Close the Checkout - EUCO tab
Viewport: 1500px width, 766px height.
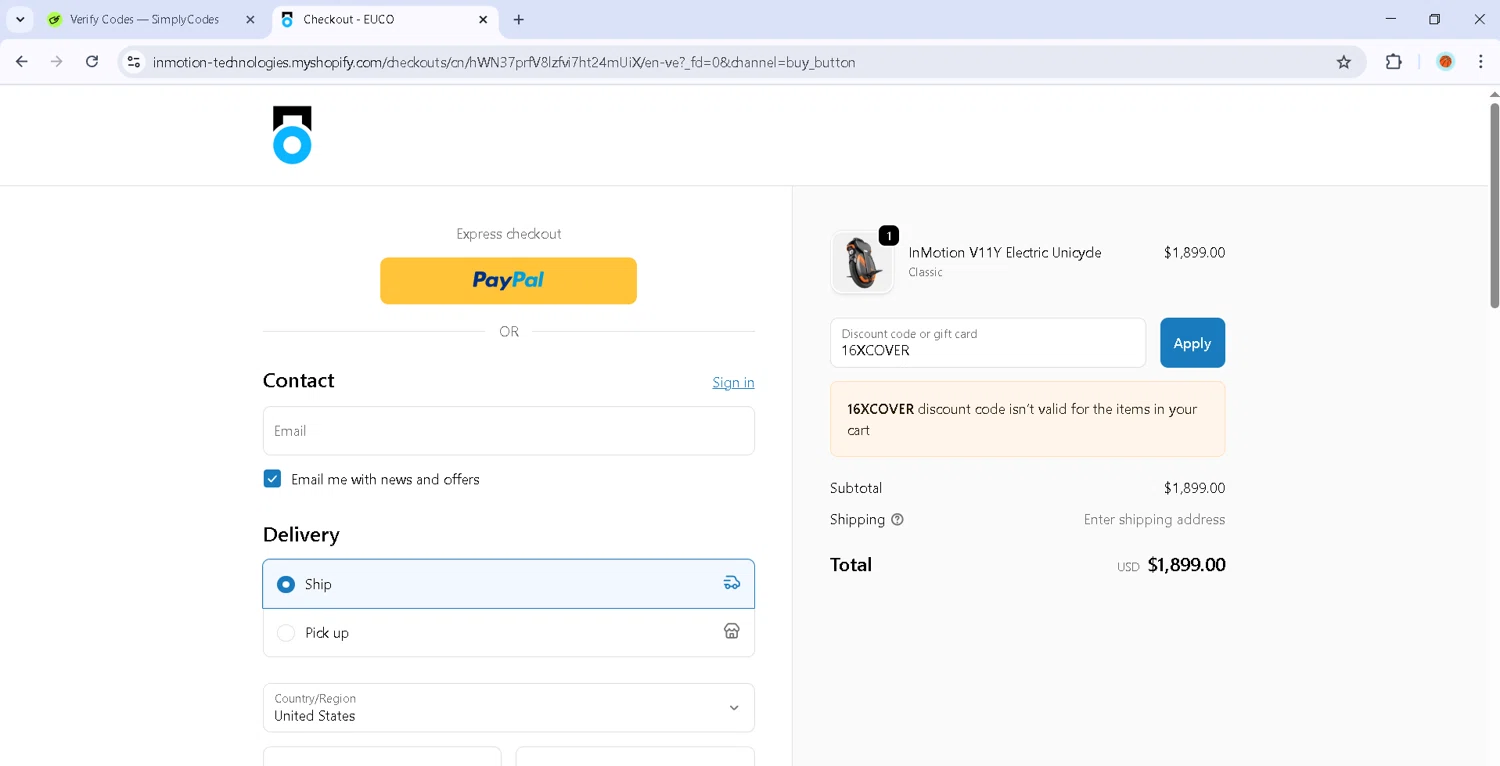click(483, 19)
